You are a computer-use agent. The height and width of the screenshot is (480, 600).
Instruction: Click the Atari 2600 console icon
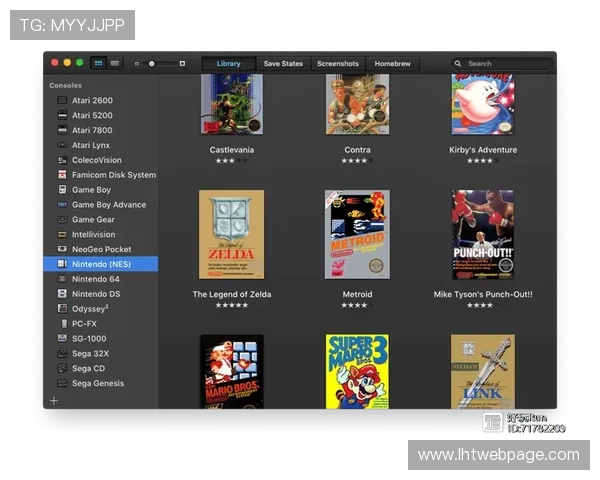pyautogui.click(x=62, y=101)
